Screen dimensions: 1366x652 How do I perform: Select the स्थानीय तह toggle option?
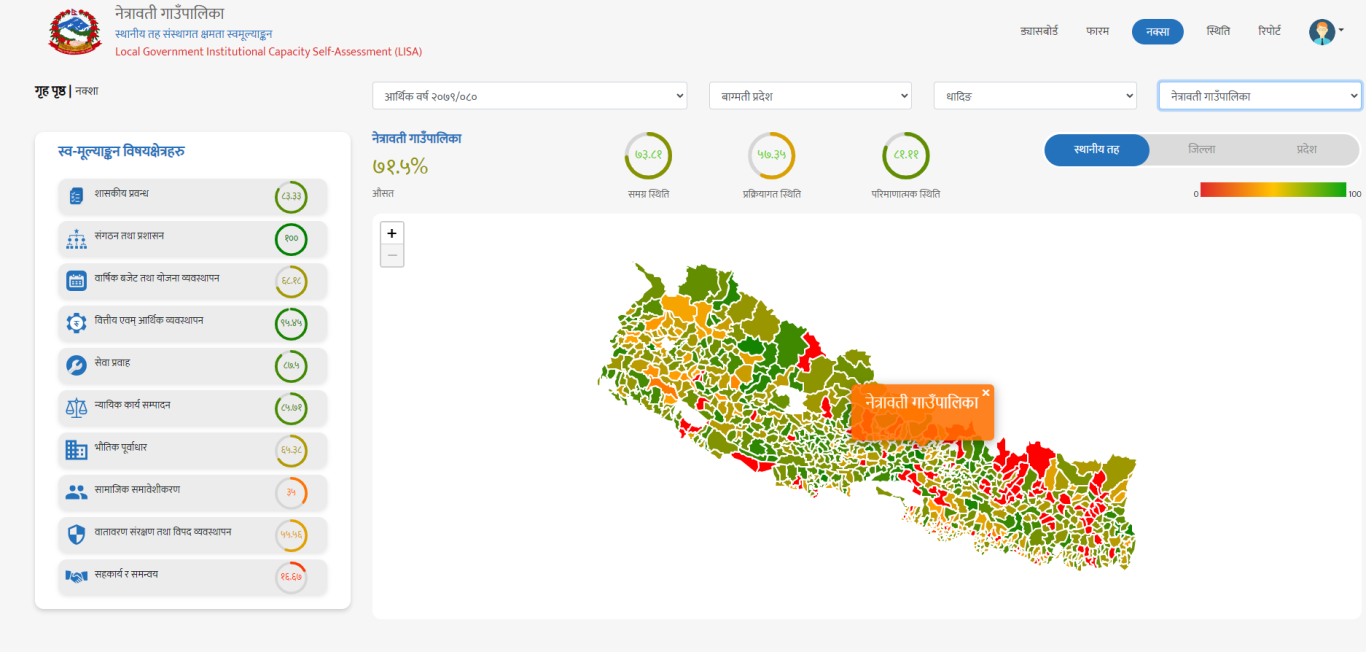(x=1096, y=150)
